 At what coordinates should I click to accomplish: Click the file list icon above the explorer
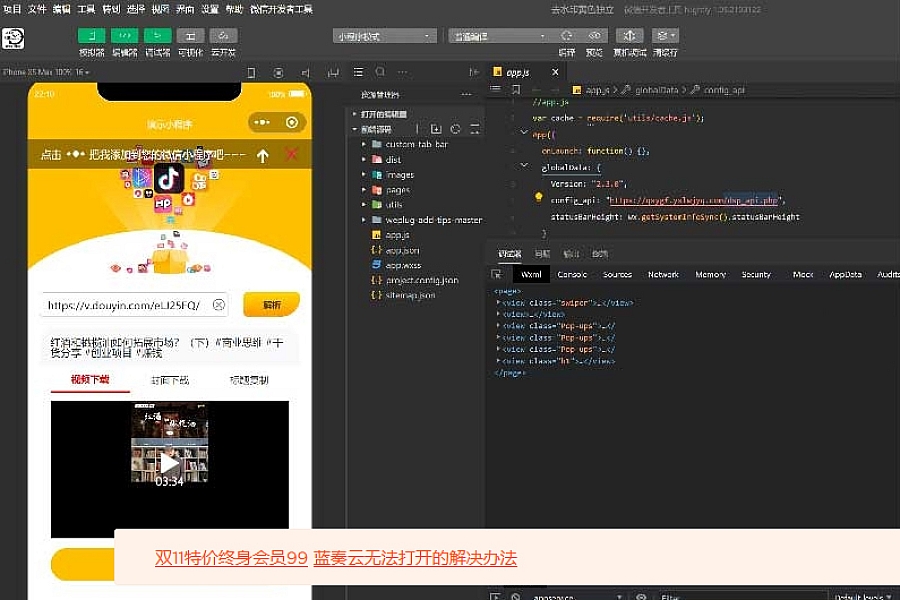tap(358, 72)
